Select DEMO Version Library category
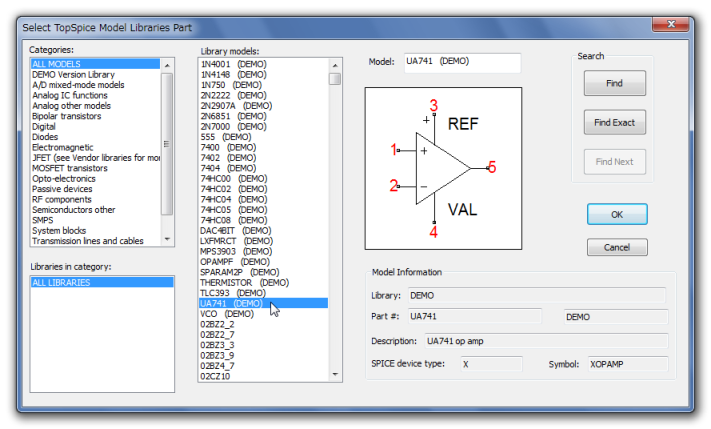The width and height of the screenshot is (711, 429). [x=95, y=74]
